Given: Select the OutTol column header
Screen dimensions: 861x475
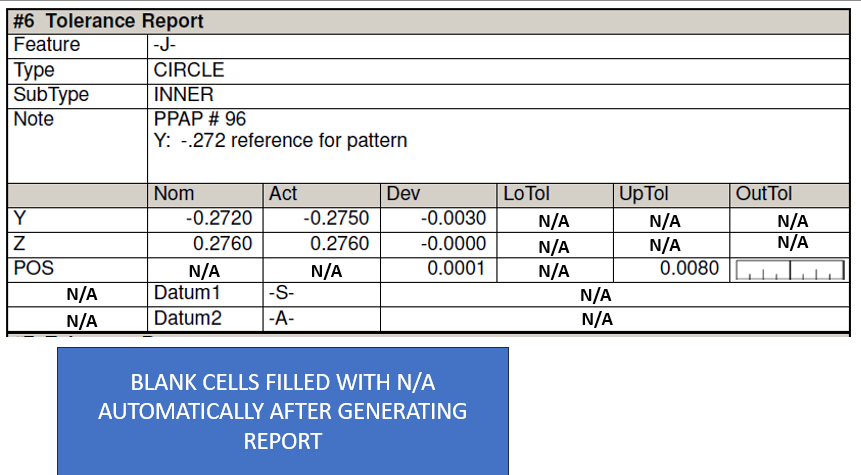Looking at the screenshot, I should (x=764, y=194).
